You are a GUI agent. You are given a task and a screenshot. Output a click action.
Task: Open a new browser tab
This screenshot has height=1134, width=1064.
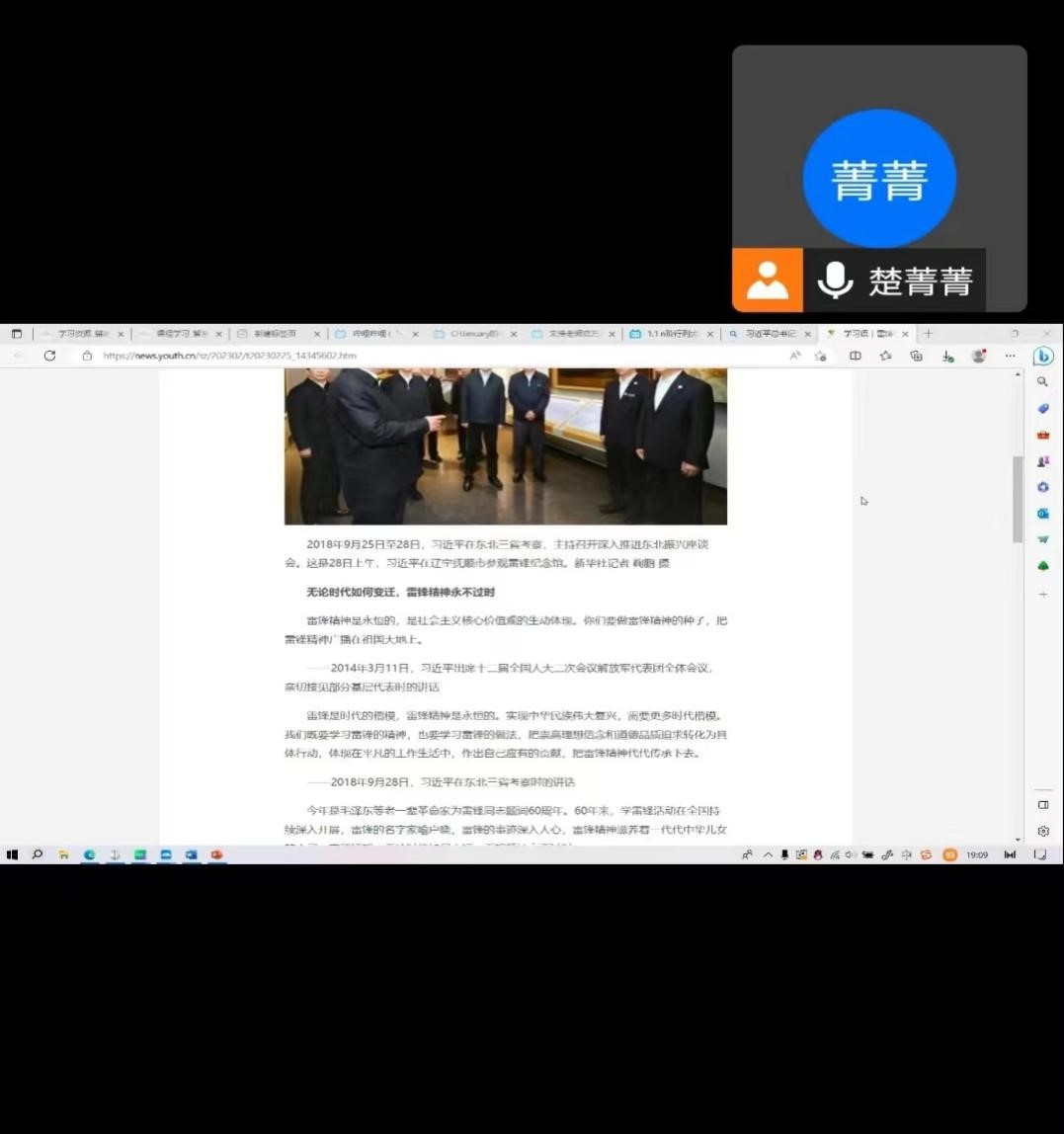coord(927,334)
